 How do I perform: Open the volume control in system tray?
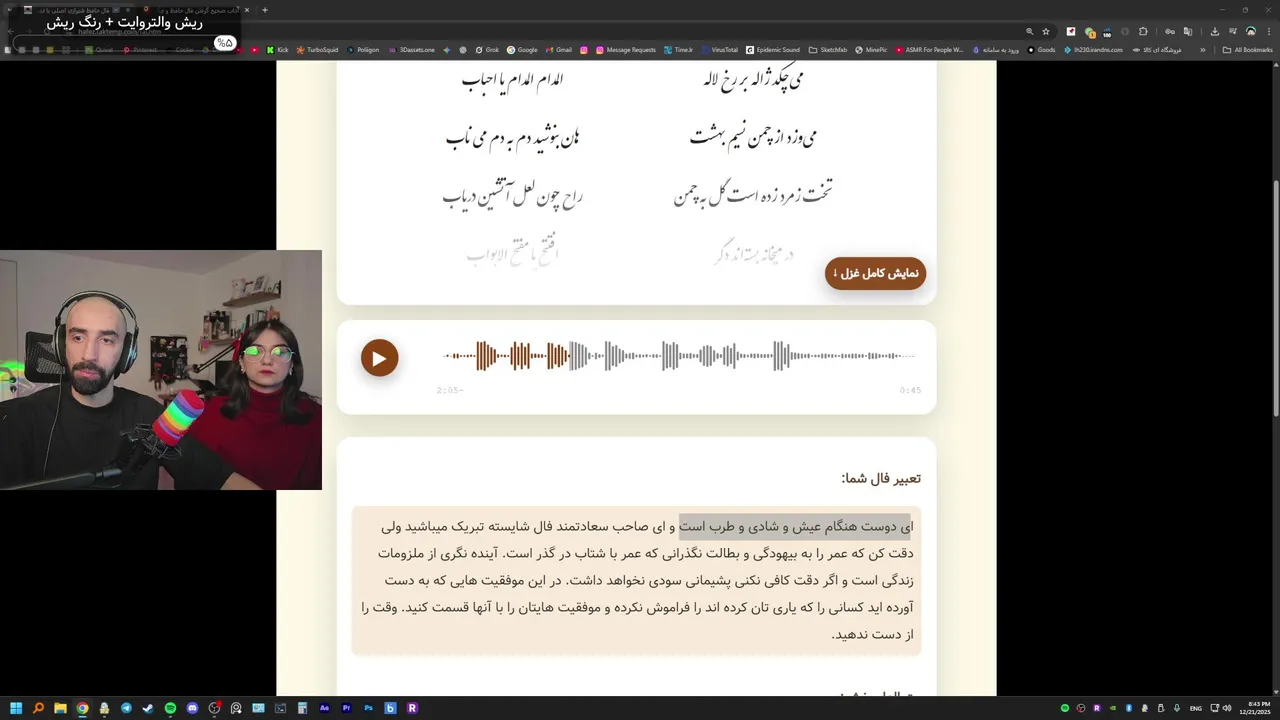click(1227, 708)
